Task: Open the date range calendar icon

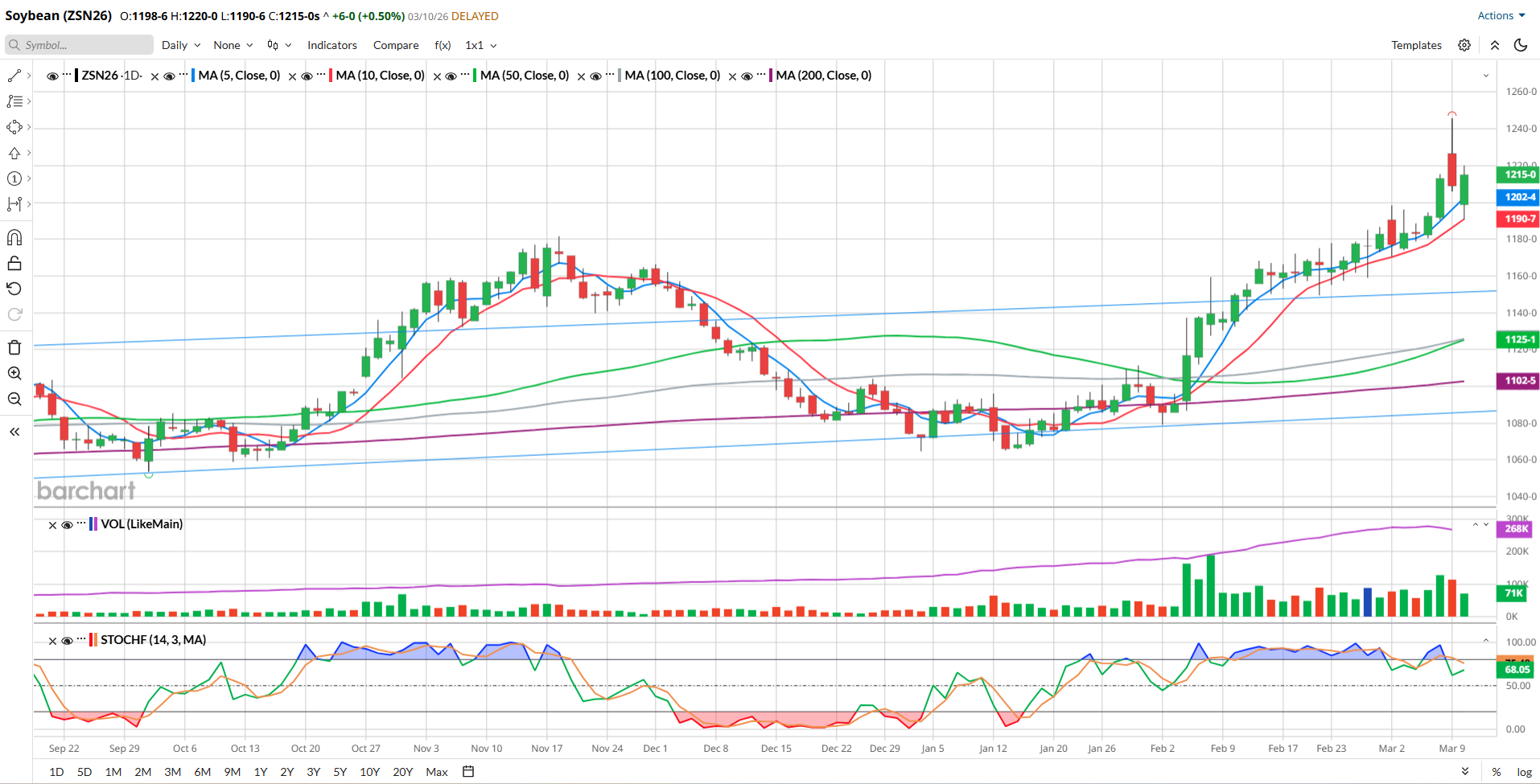Action: [468, 771]
